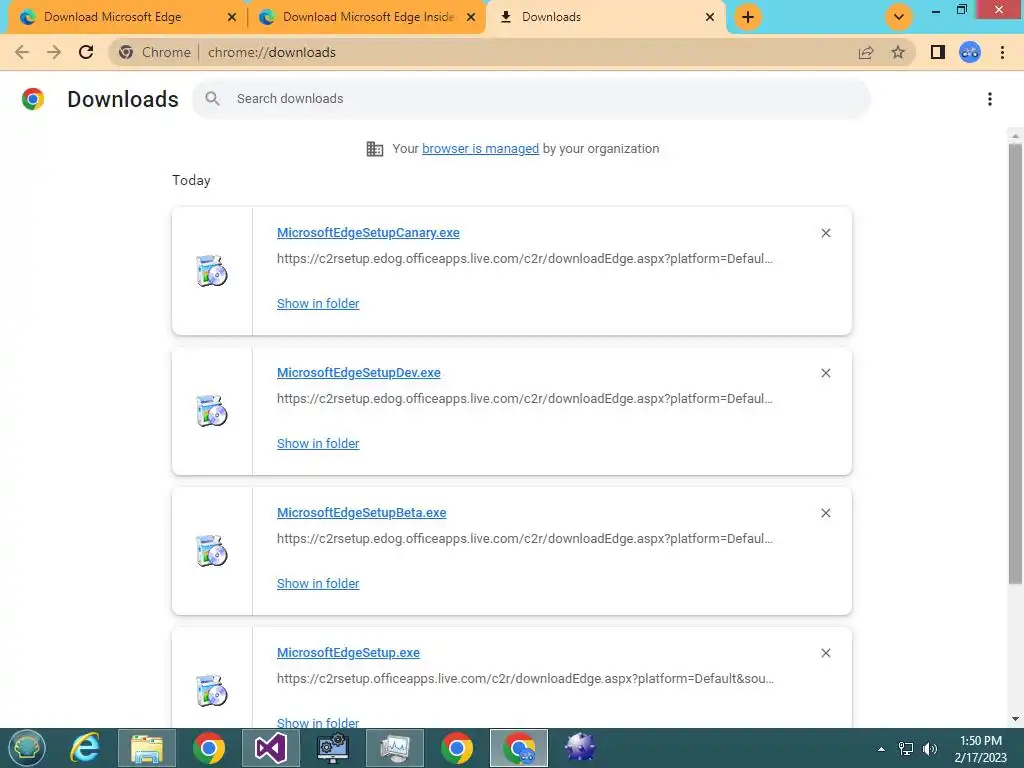Share this page icon in address bar
This screenshot has height=768, width=1024.
click(866, 52)
